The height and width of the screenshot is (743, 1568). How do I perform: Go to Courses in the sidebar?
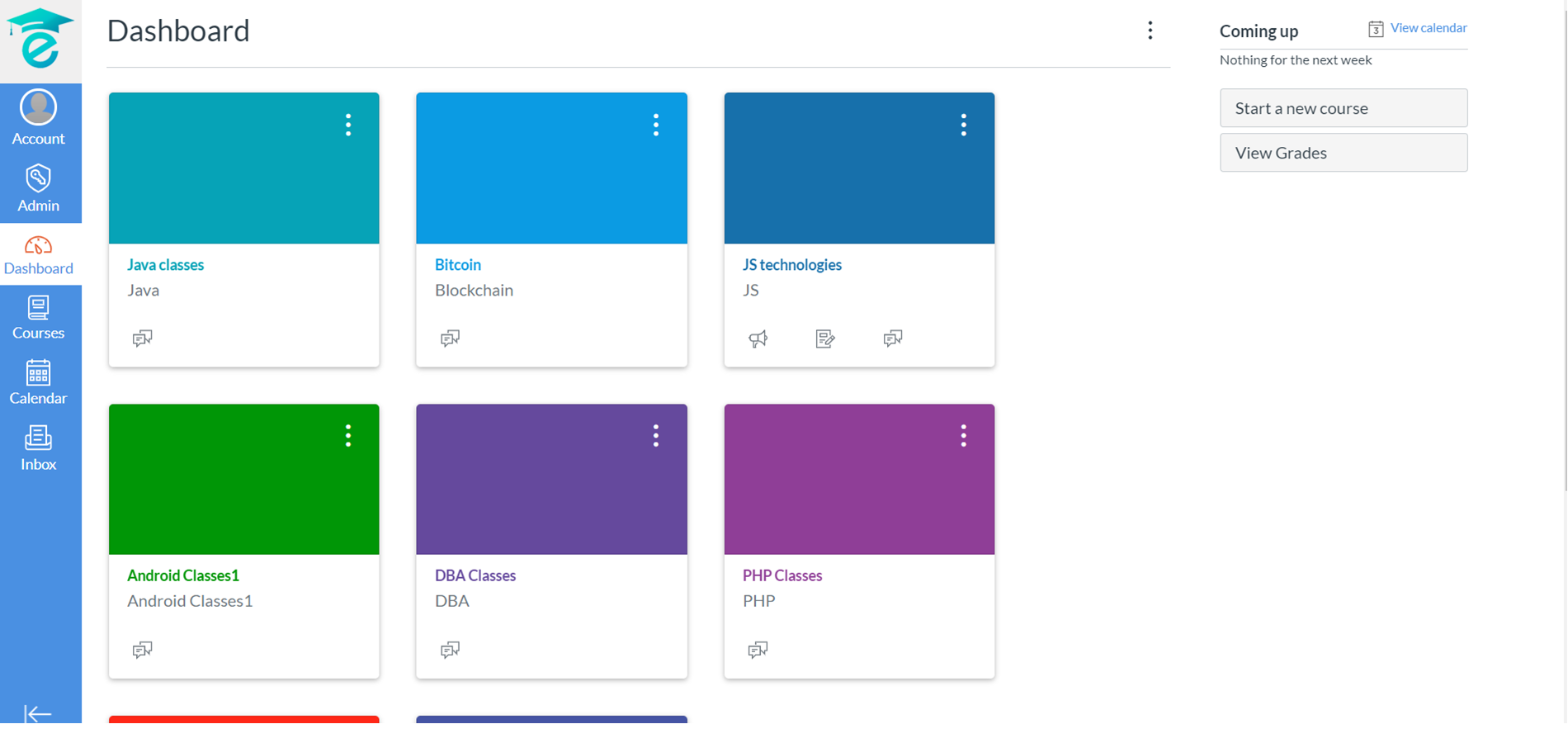38,318
